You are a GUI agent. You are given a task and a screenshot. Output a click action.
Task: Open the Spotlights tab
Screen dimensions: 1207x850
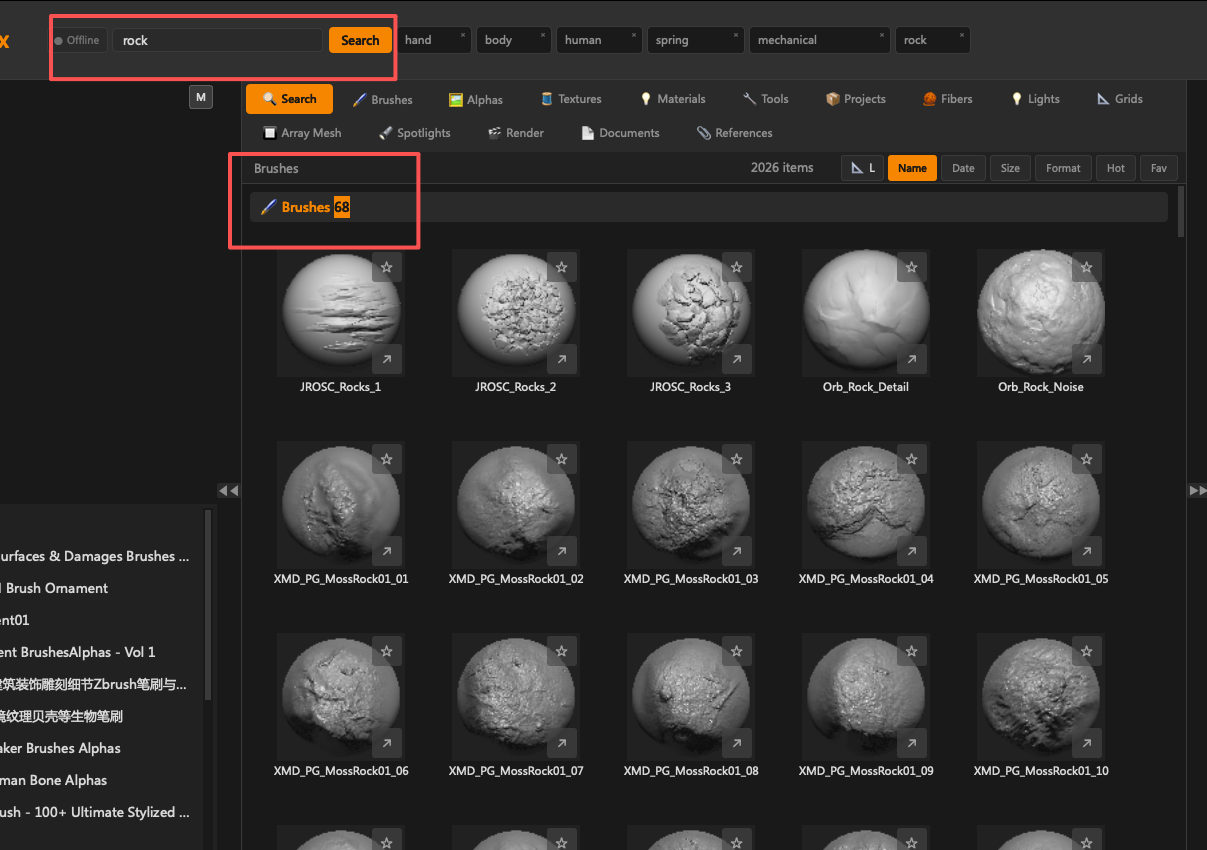(415, 133)
